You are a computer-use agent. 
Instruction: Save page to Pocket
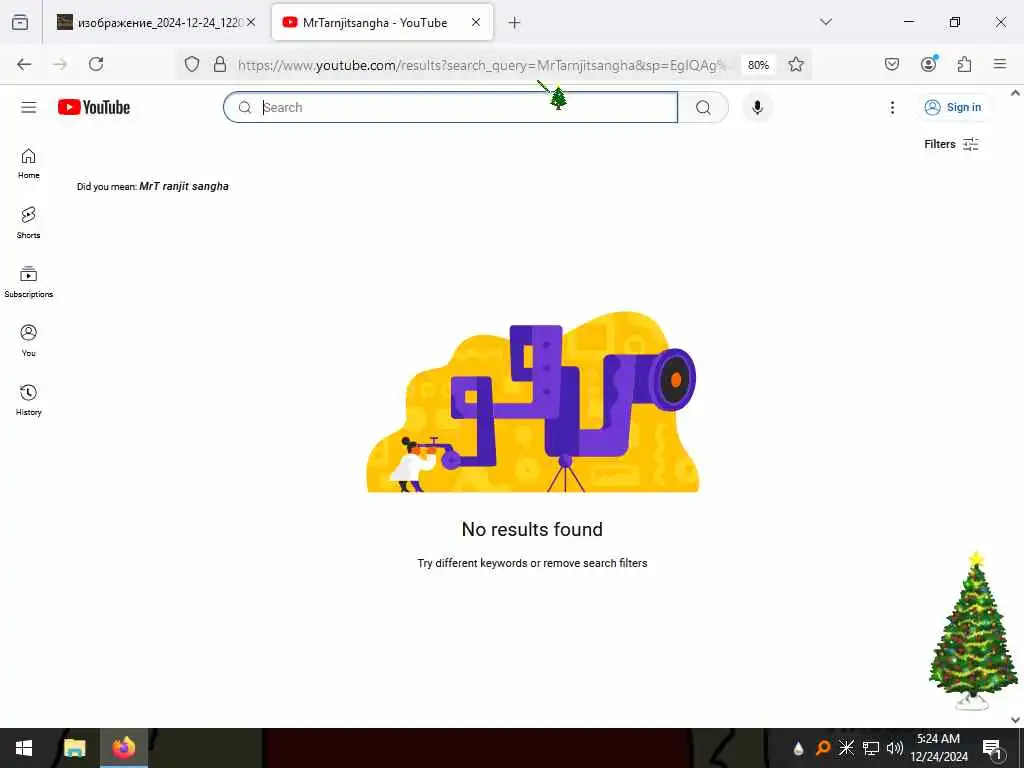click(892, 64)
